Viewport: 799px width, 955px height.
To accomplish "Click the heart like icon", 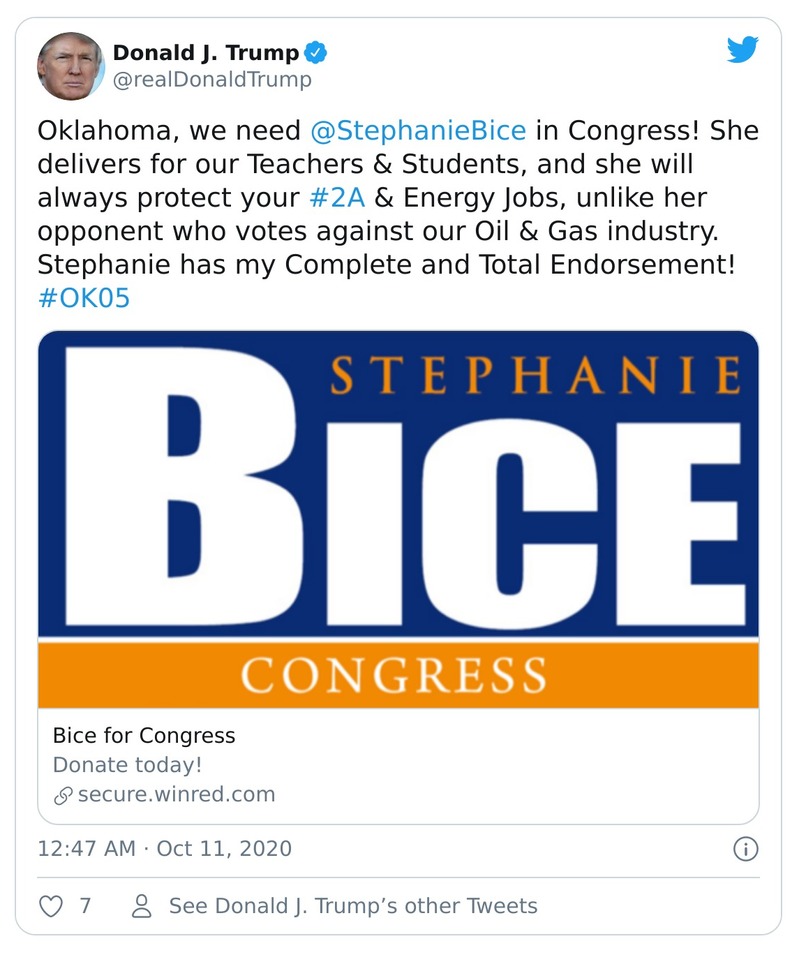I will [x=51, y=906].
